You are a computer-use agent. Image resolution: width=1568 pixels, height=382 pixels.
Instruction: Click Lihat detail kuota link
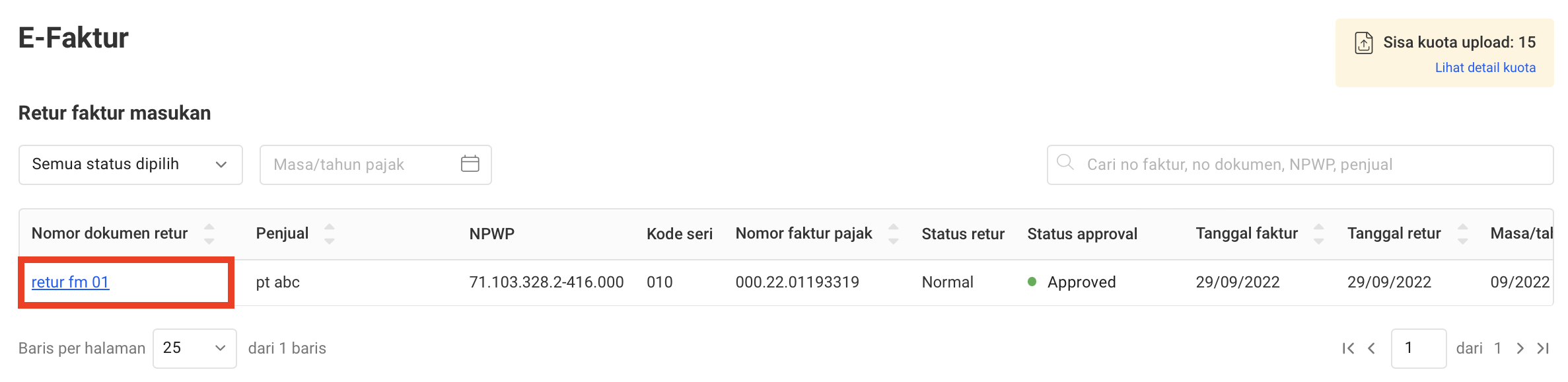1485,67
